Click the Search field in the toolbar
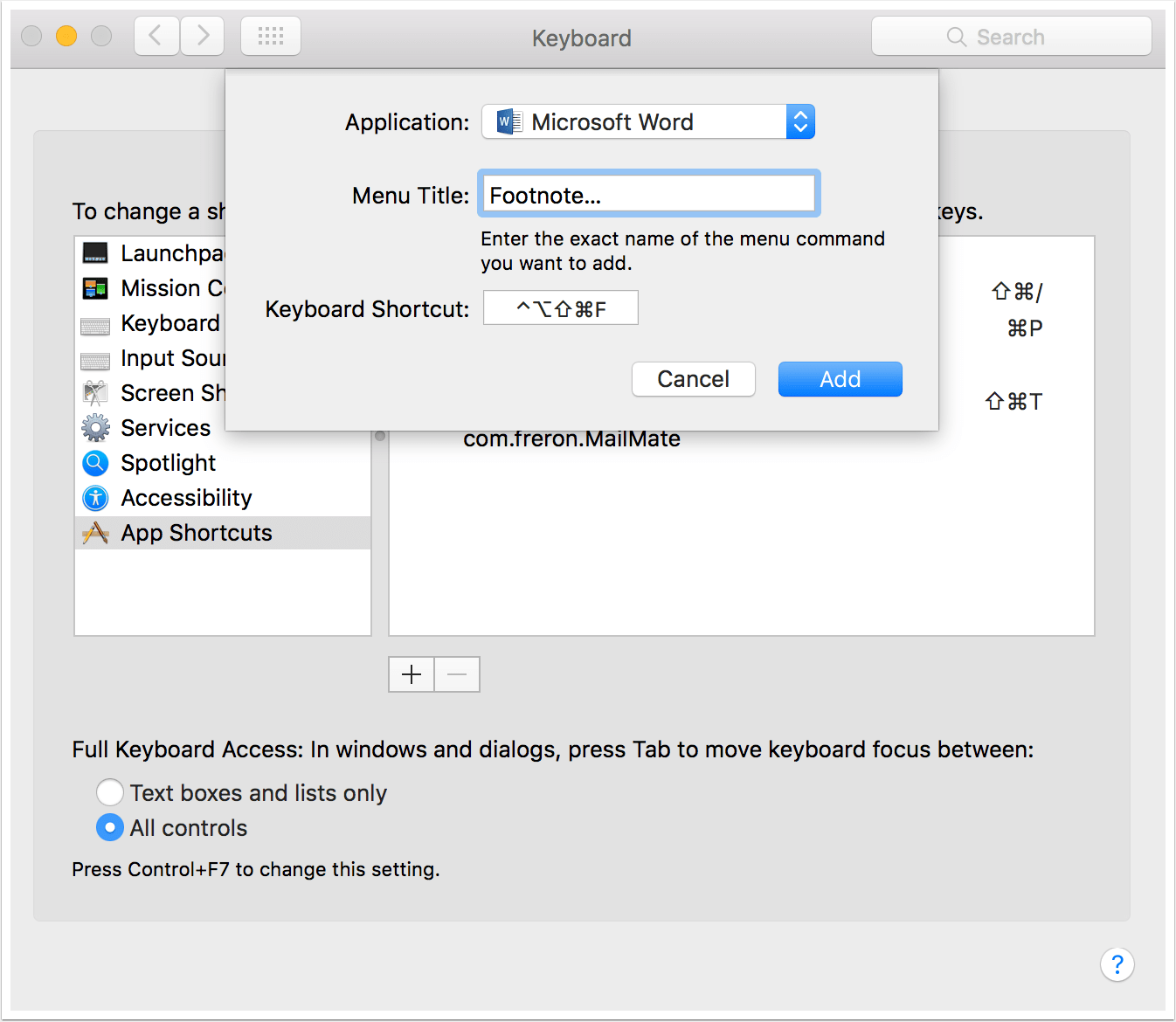Screen dimensions: 1176x1022 click(1012, 37)
